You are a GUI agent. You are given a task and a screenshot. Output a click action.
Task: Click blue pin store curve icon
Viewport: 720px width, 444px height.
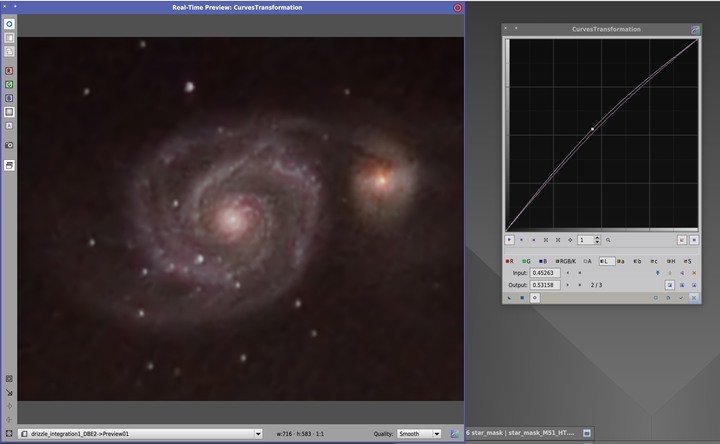[658, 273]
